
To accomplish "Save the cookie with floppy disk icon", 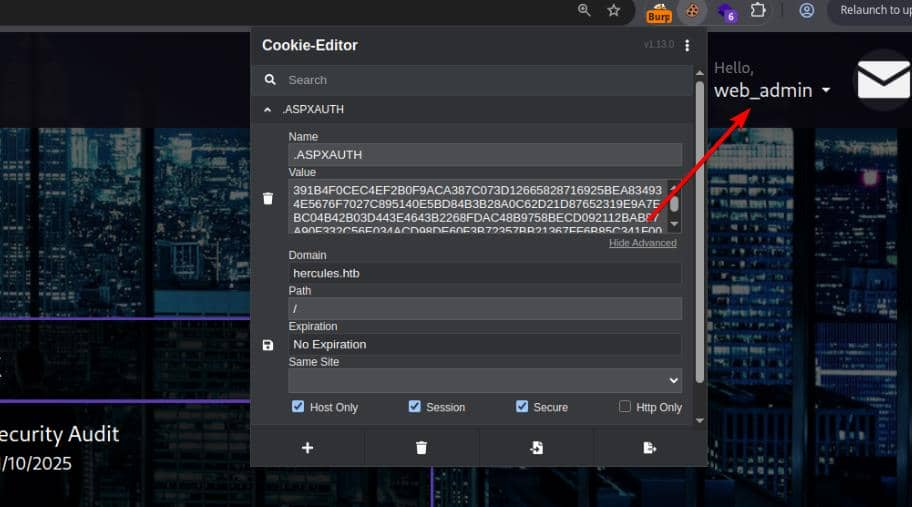I will pos(268,345).
